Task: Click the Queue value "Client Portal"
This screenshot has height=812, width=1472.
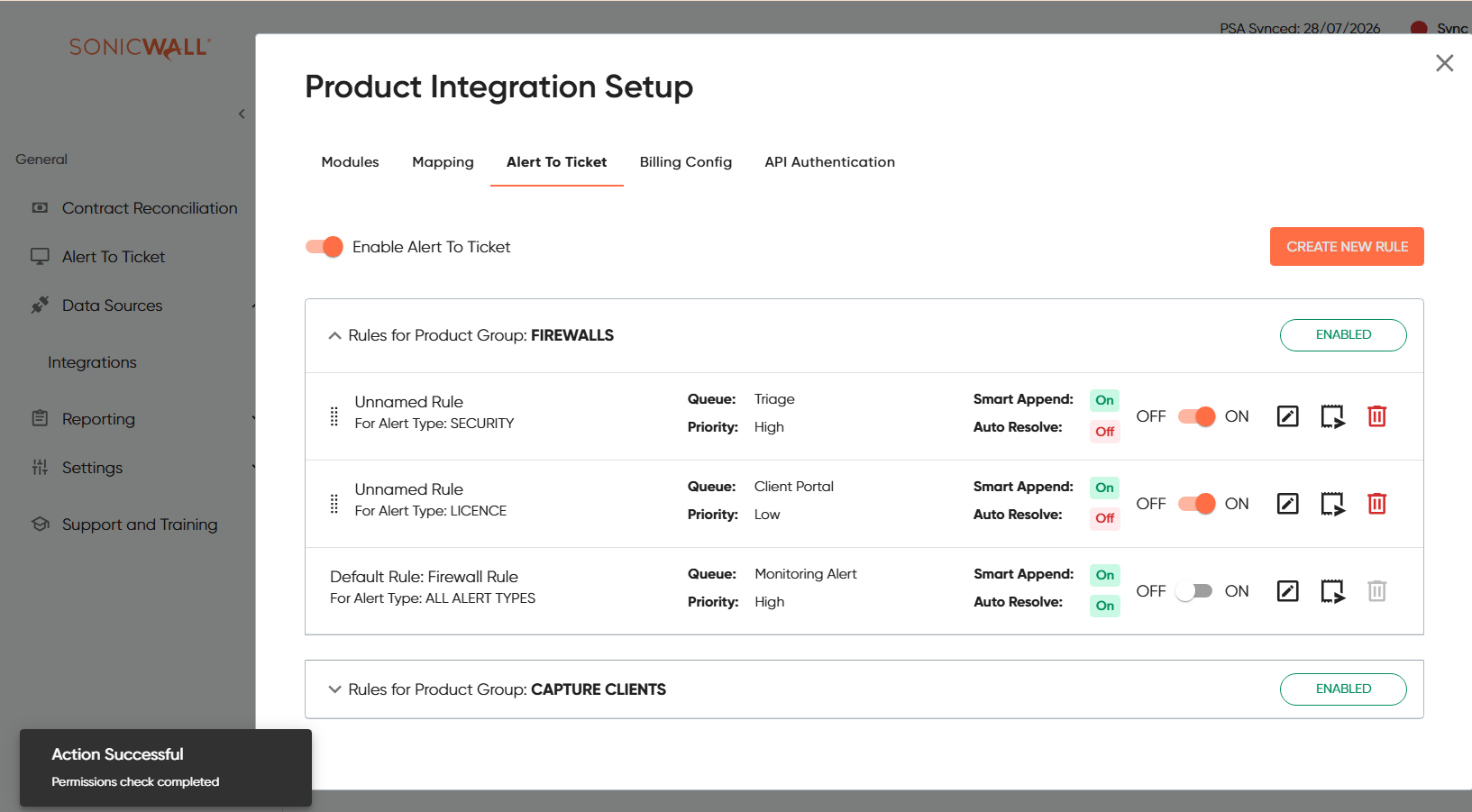Action: click(794, 487)
